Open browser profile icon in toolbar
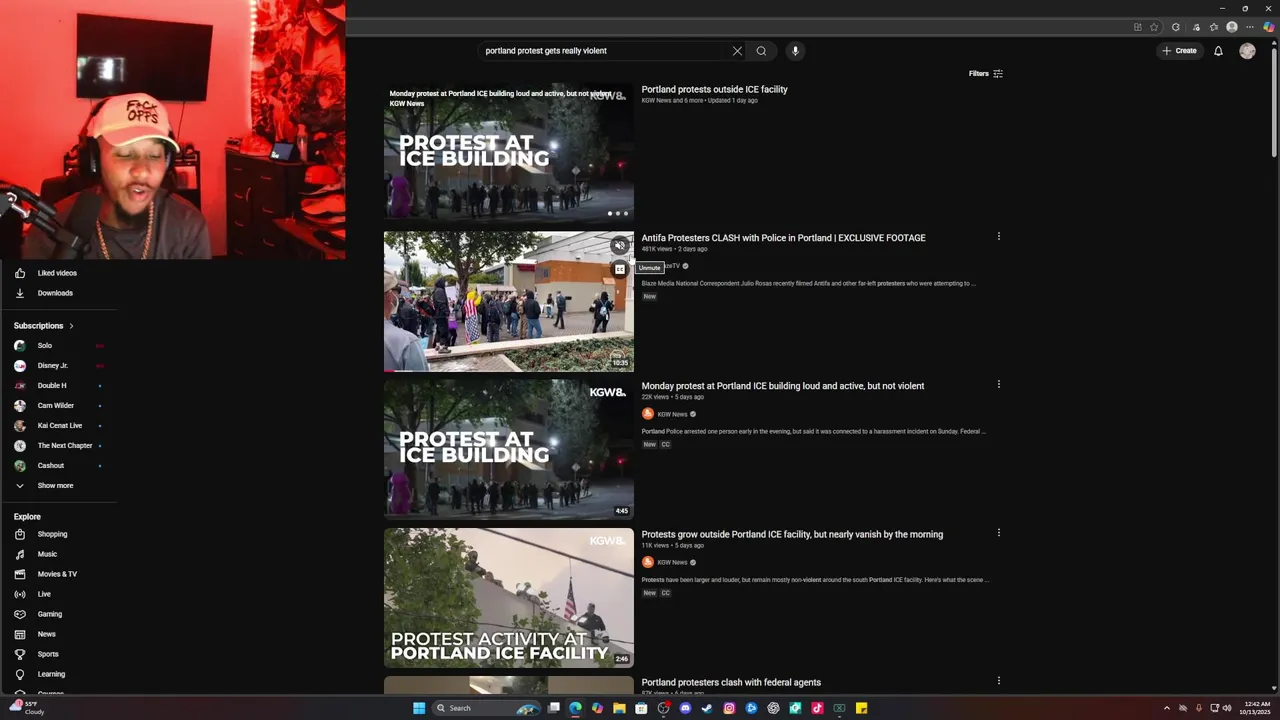 click(1232, 27)
